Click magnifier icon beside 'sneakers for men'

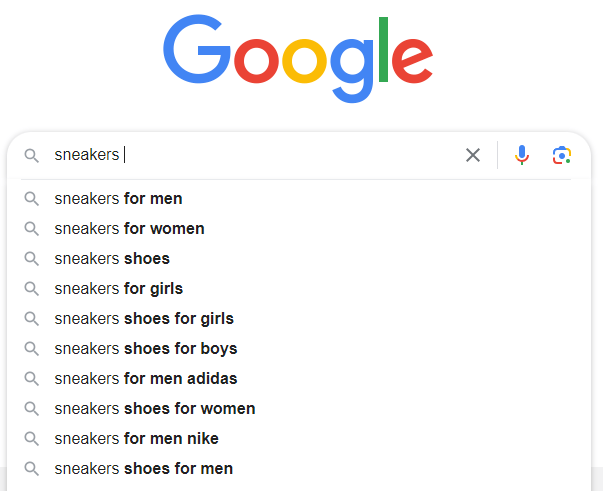(32, 198)
